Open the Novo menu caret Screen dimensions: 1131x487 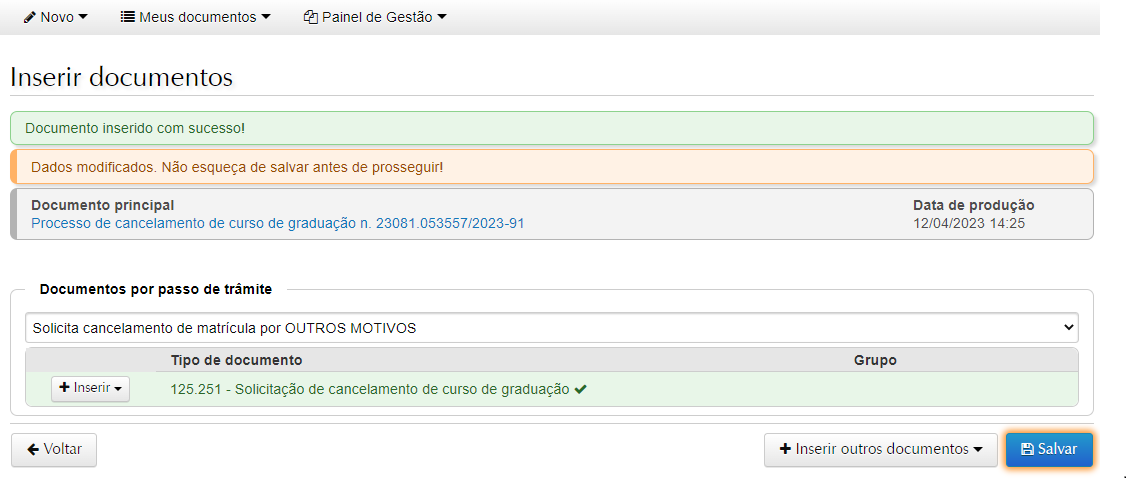coord(83,18)
